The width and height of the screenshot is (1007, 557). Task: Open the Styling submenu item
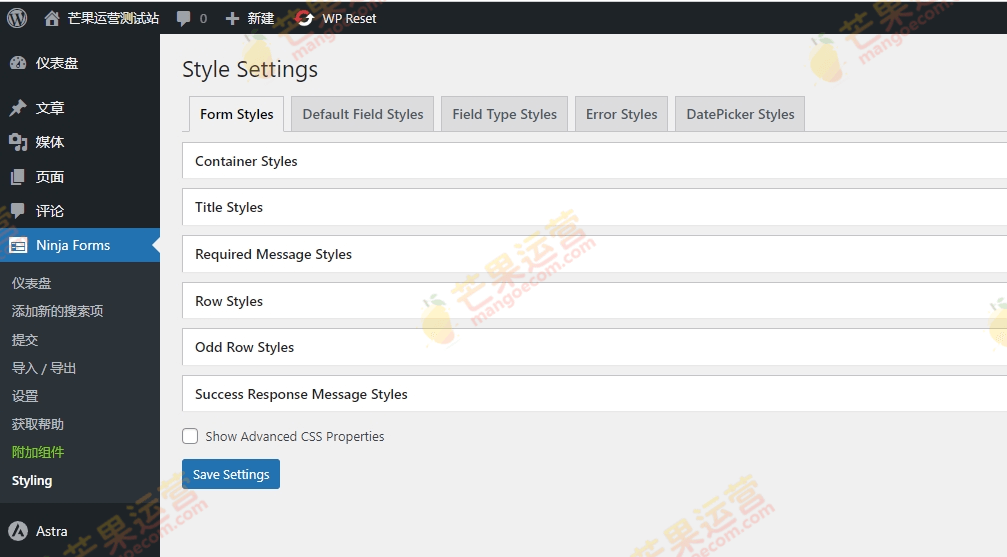tap(32, 481)
